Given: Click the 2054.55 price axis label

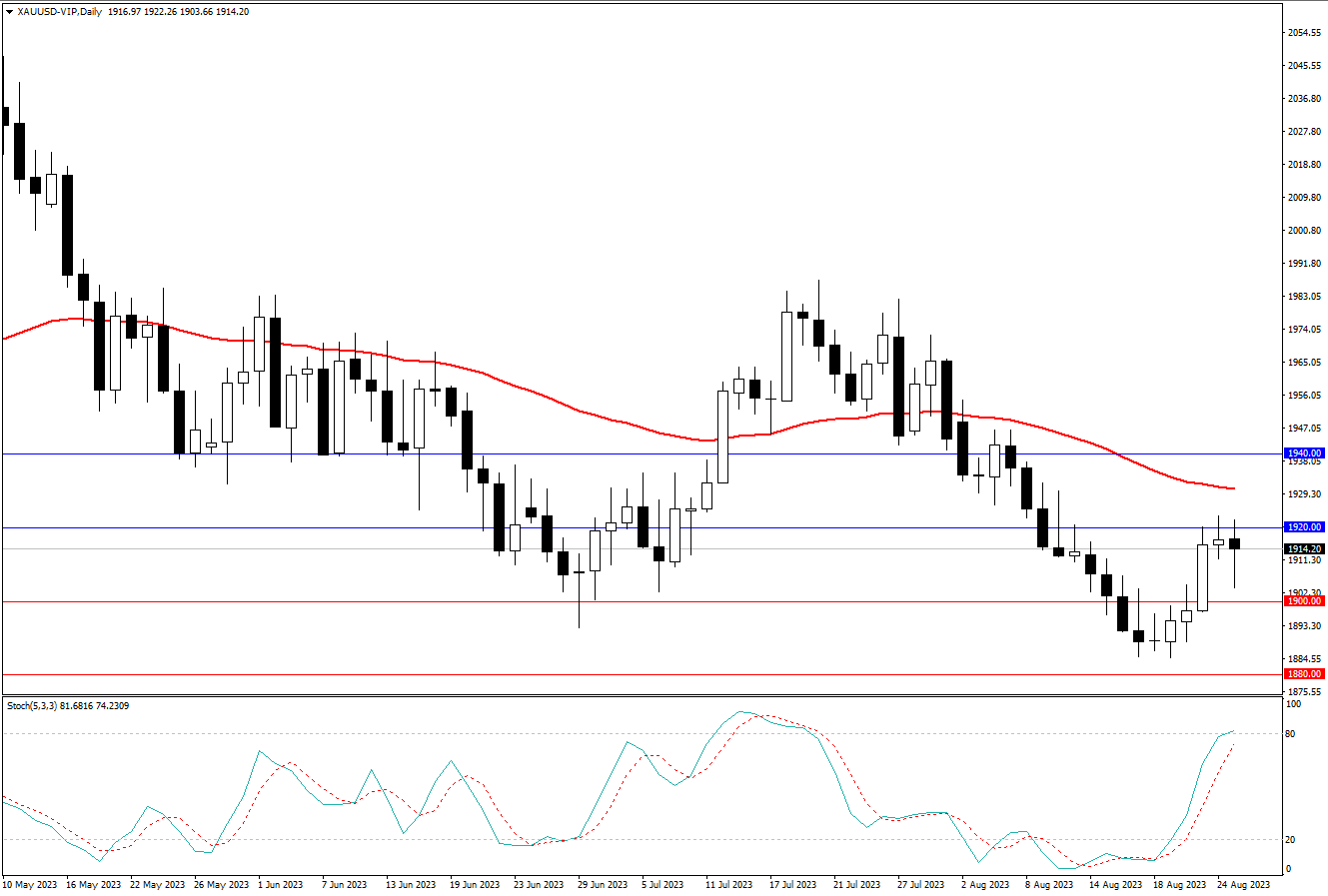Looking at the screenshot, I should [1305, 33].
